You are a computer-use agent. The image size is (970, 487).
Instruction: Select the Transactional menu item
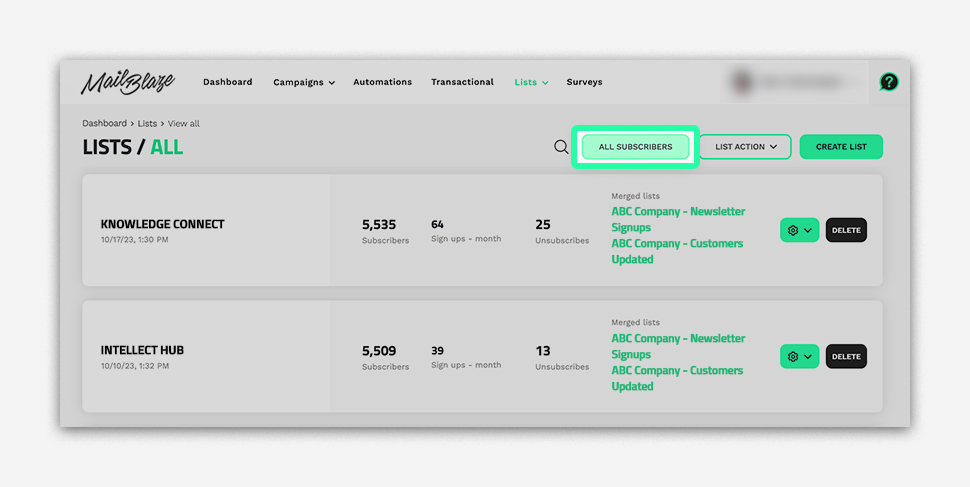[462, 82]
